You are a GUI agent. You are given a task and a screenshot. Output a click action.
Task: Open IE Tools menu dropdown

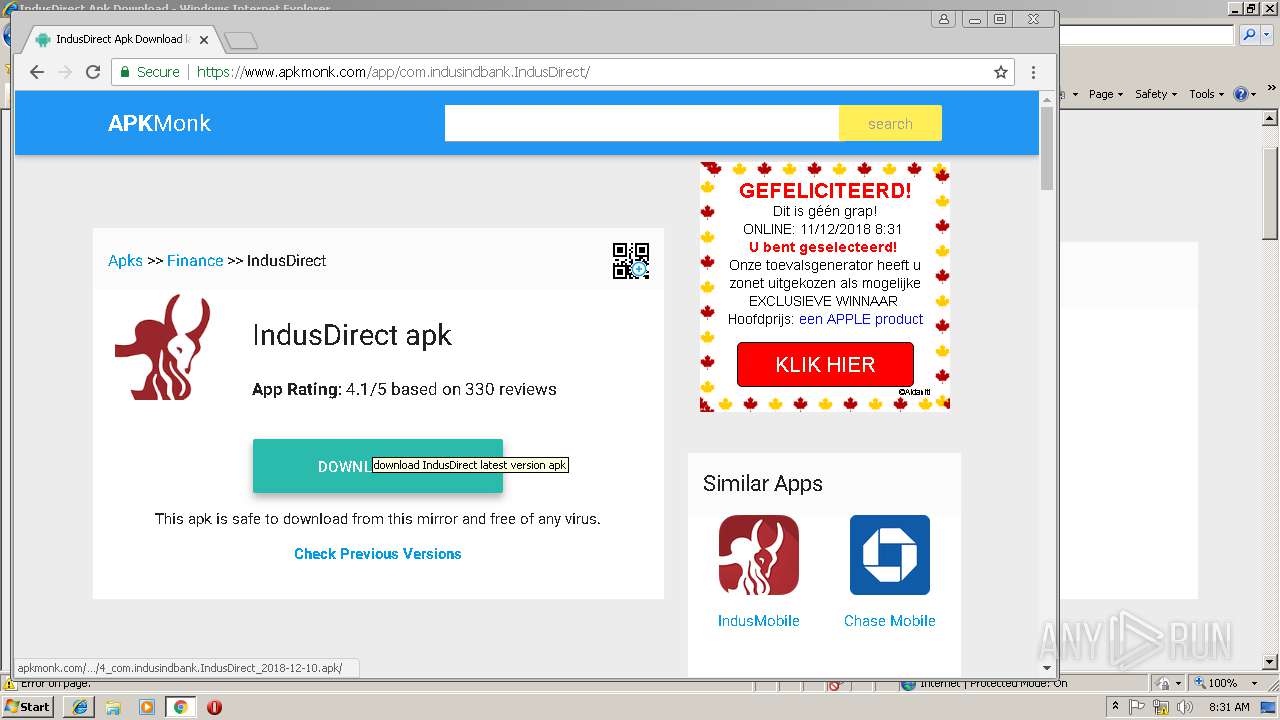pos(1206,94)
